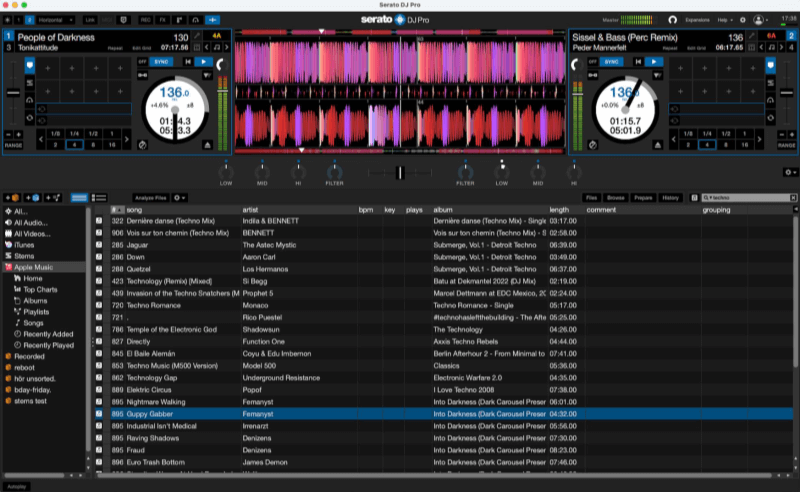Open the user profile dropdown
The width and height of the screenshot is (800, 492).
[x=760, y=20]
